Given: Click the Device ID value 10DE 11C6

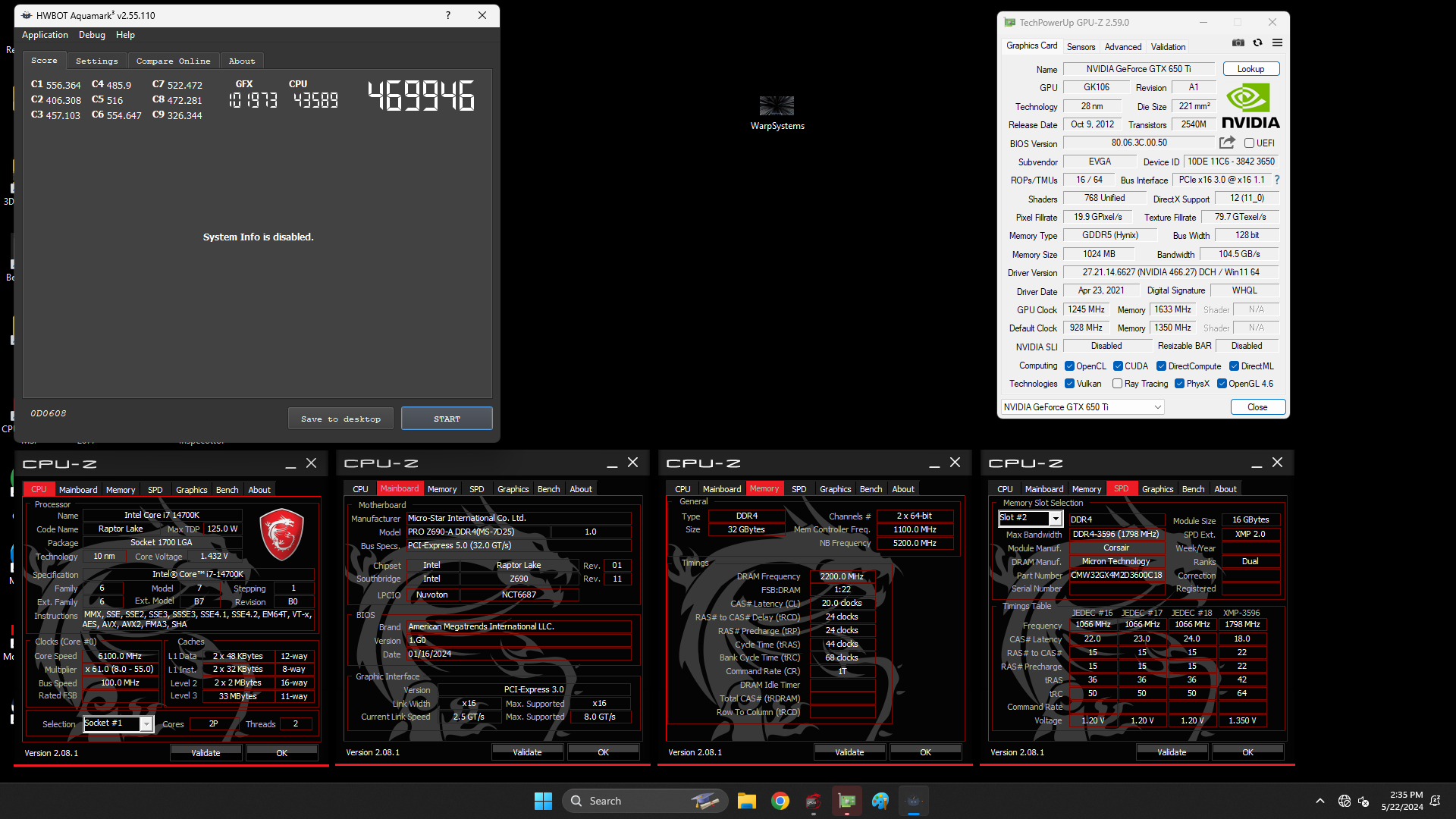Looking at the screenshot, I should pos(1231,162).
